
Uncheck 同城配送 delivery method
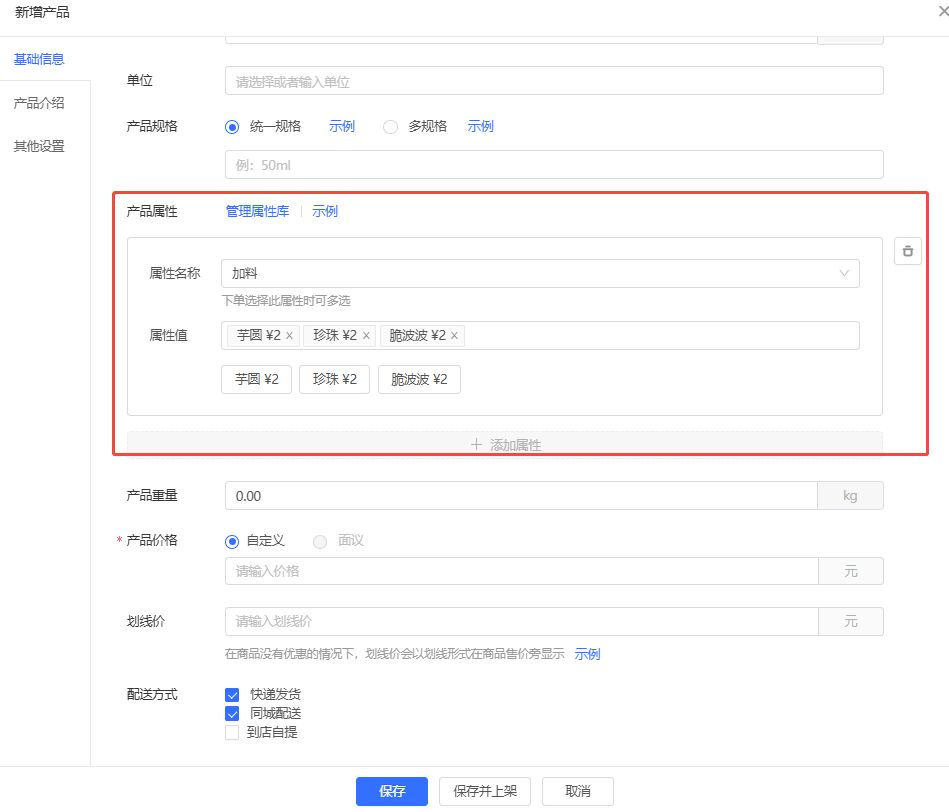pyautogui.click(x=232, y=714)
